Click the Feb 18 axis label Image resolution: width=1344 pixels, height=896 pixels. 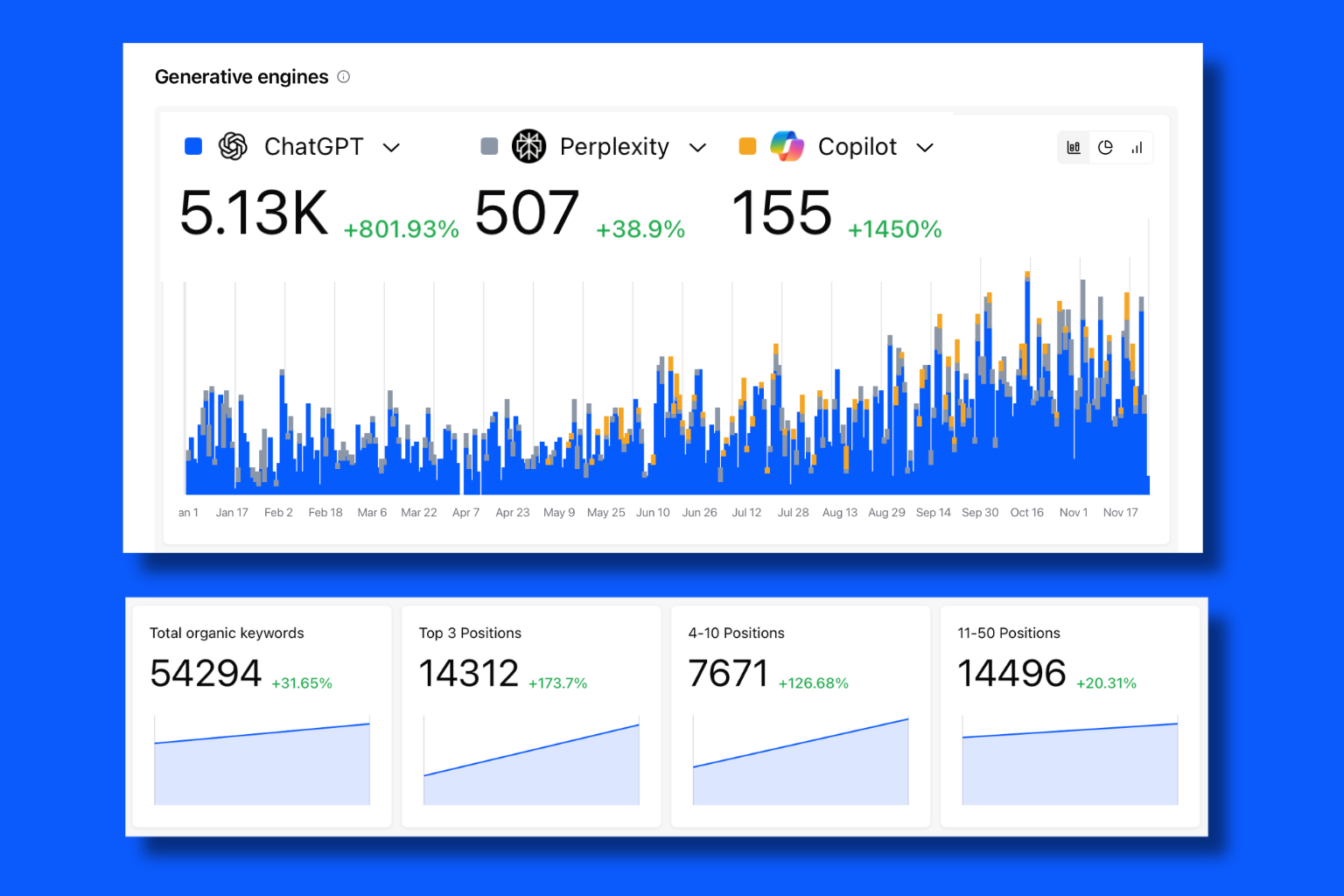pos(325,513)
